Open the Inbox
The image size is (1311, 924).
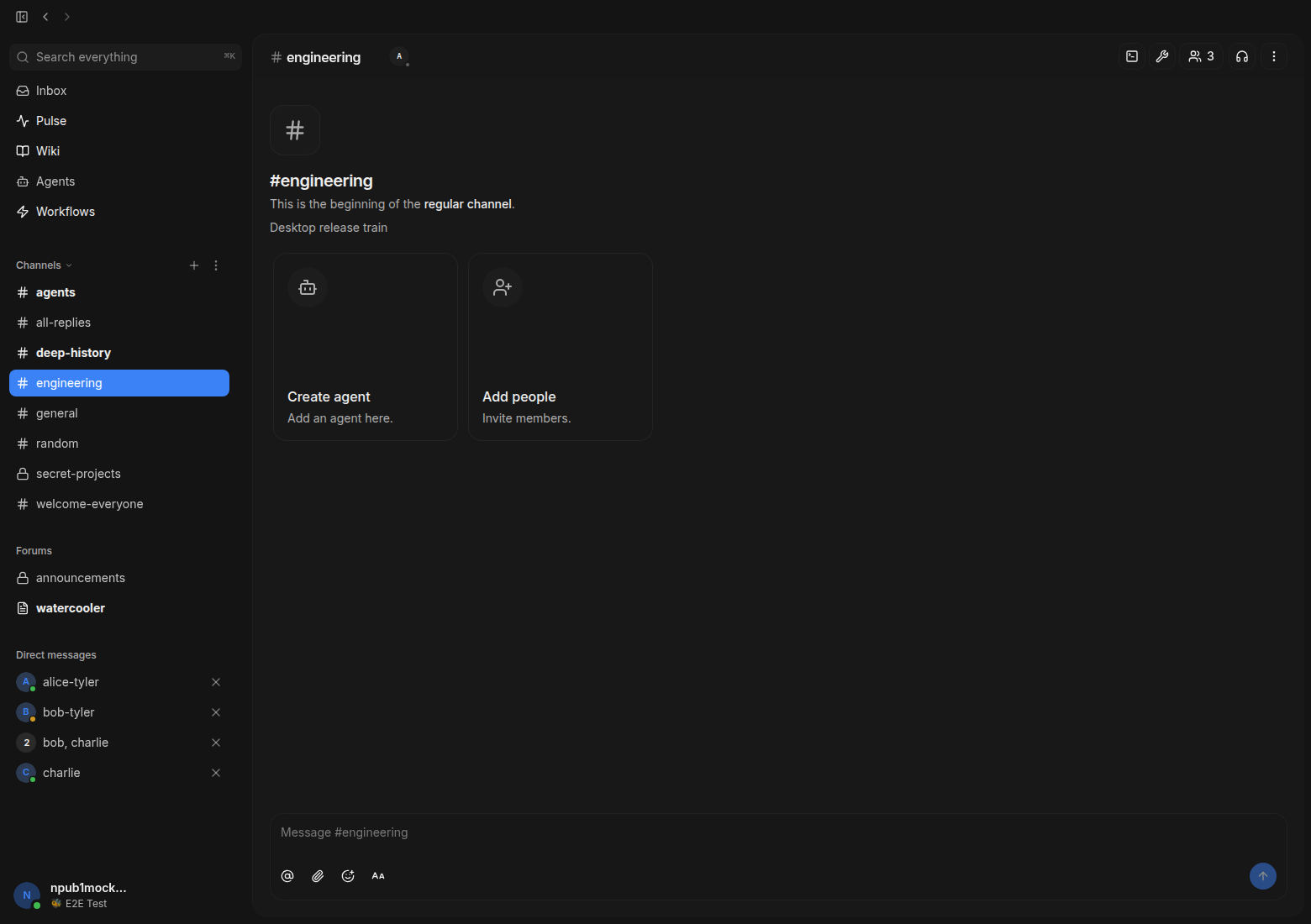(119, 91)
